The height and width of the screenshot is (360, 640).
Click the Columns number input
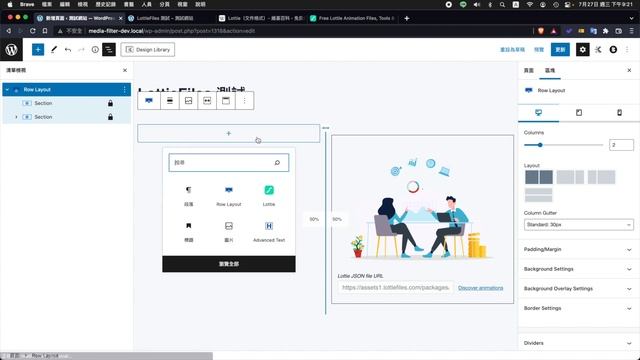click(621, 145)
